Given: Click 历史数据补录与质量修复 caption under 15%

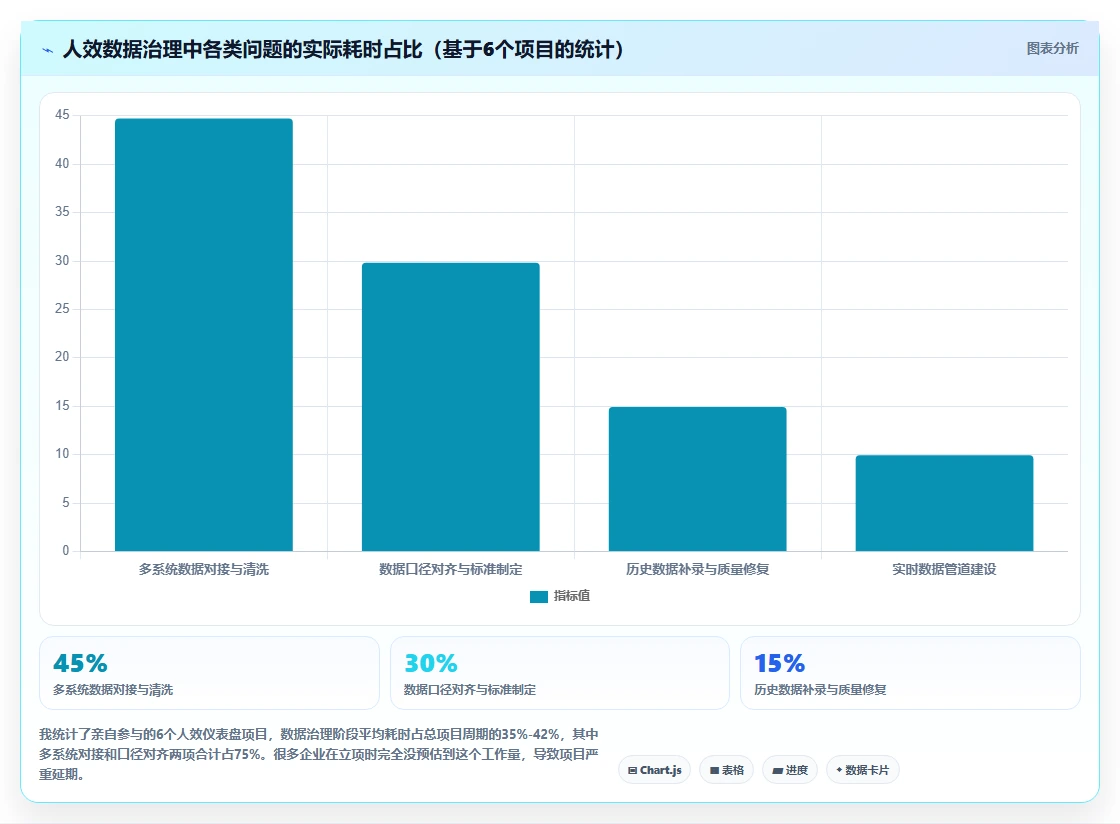Looking at the screenshot, I should 820,690.
